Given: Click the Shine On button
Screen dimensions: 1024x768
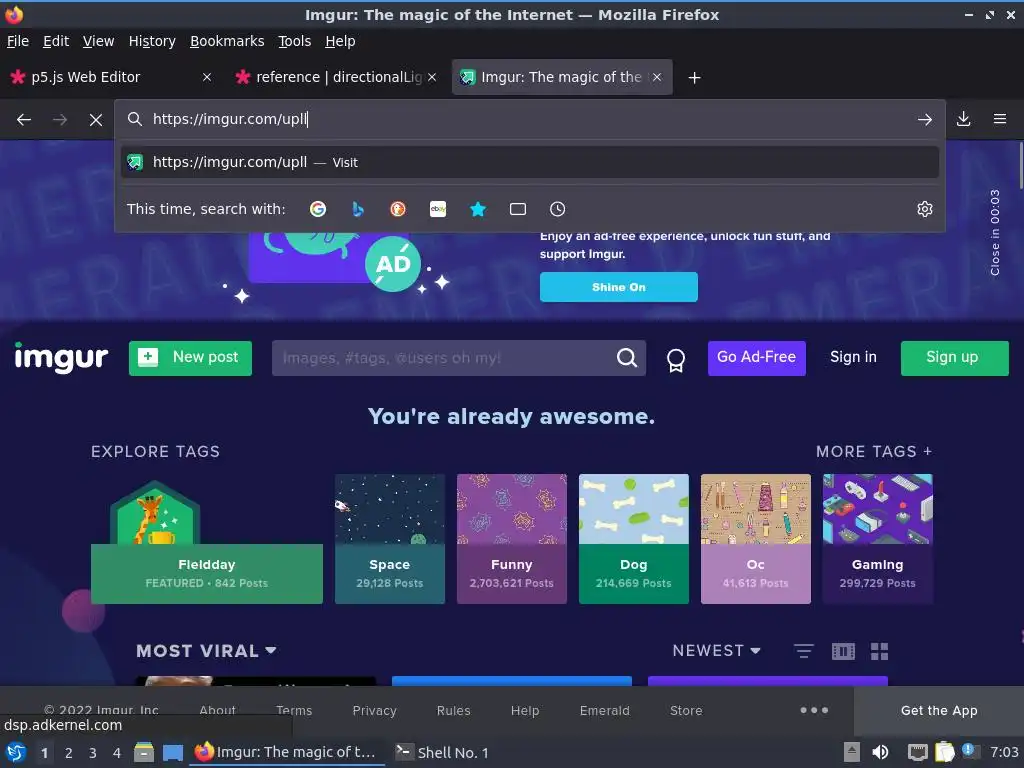Looking at the screenshot, I should [x=618, y=287].
